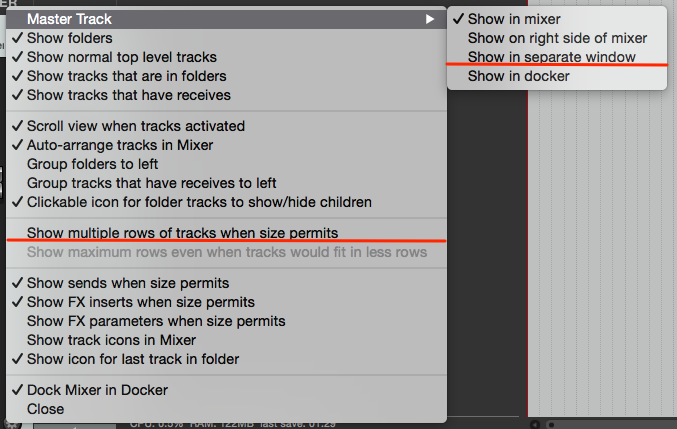677x429 pixels.
Task: Toggle Show FX inserts when size permits
Action: pos(140,302)
